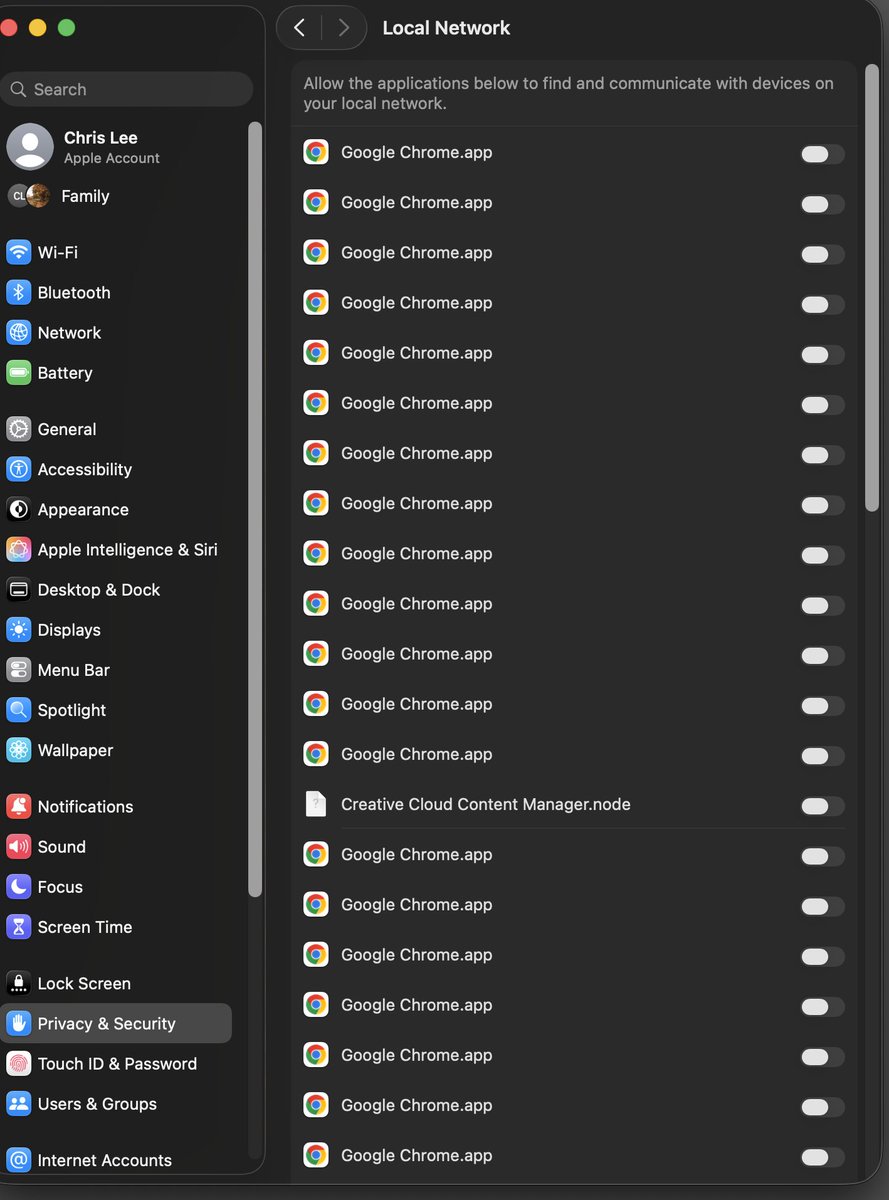Open Focus moon icon
This screenshot has width=889, height=1200.
[x=19, y=886]
